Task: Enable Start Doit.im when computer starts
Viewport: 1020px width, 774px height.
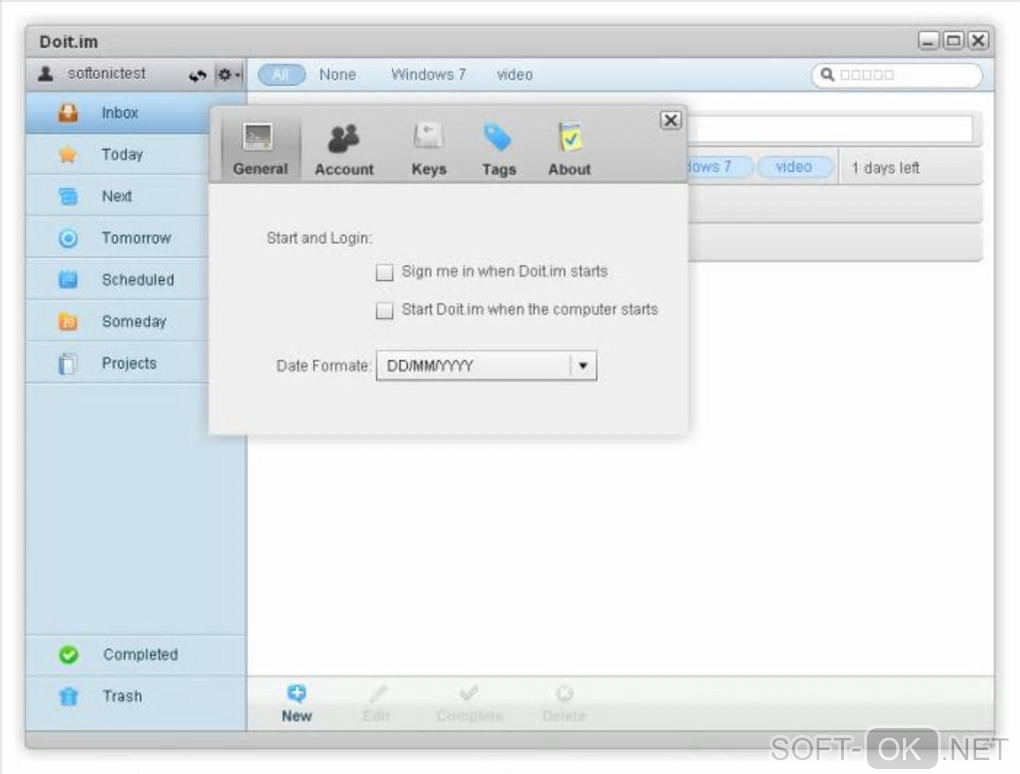Action: [x=384, y=310]
